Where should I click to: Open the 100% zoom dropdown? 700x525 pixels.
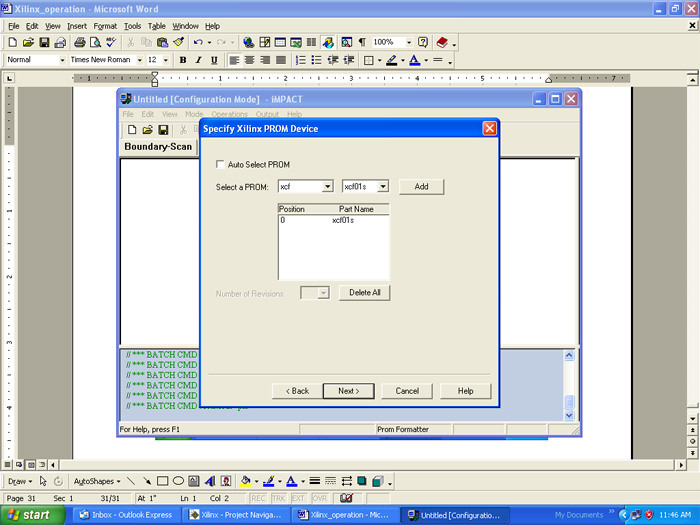(x=408, y=42)
